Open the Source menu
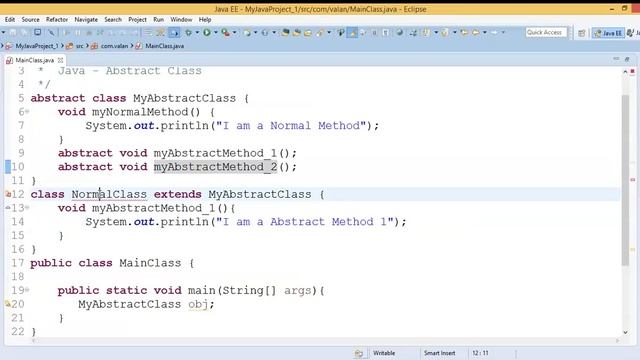Image resolution: width=640 pixels, height=360 pixels. [30, 20]
